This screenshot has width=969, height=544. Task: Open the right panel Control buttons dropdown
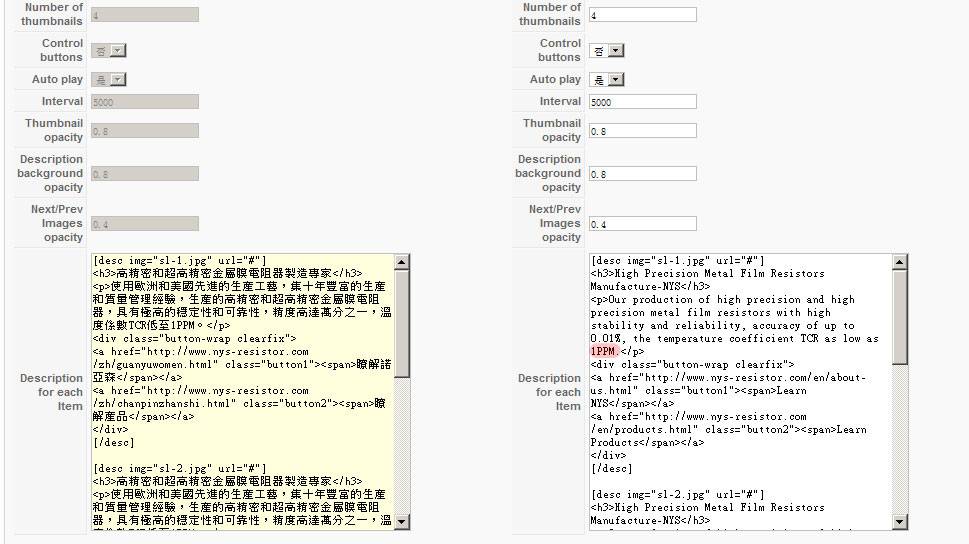tap(607, 51)
